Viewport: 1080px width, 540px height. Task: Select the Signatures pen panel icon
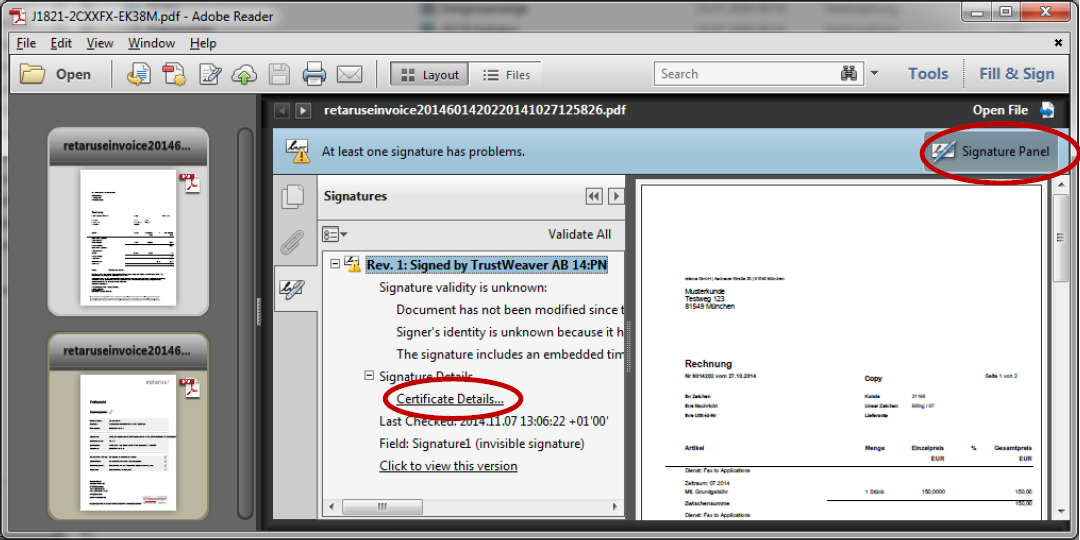[292, 289]
